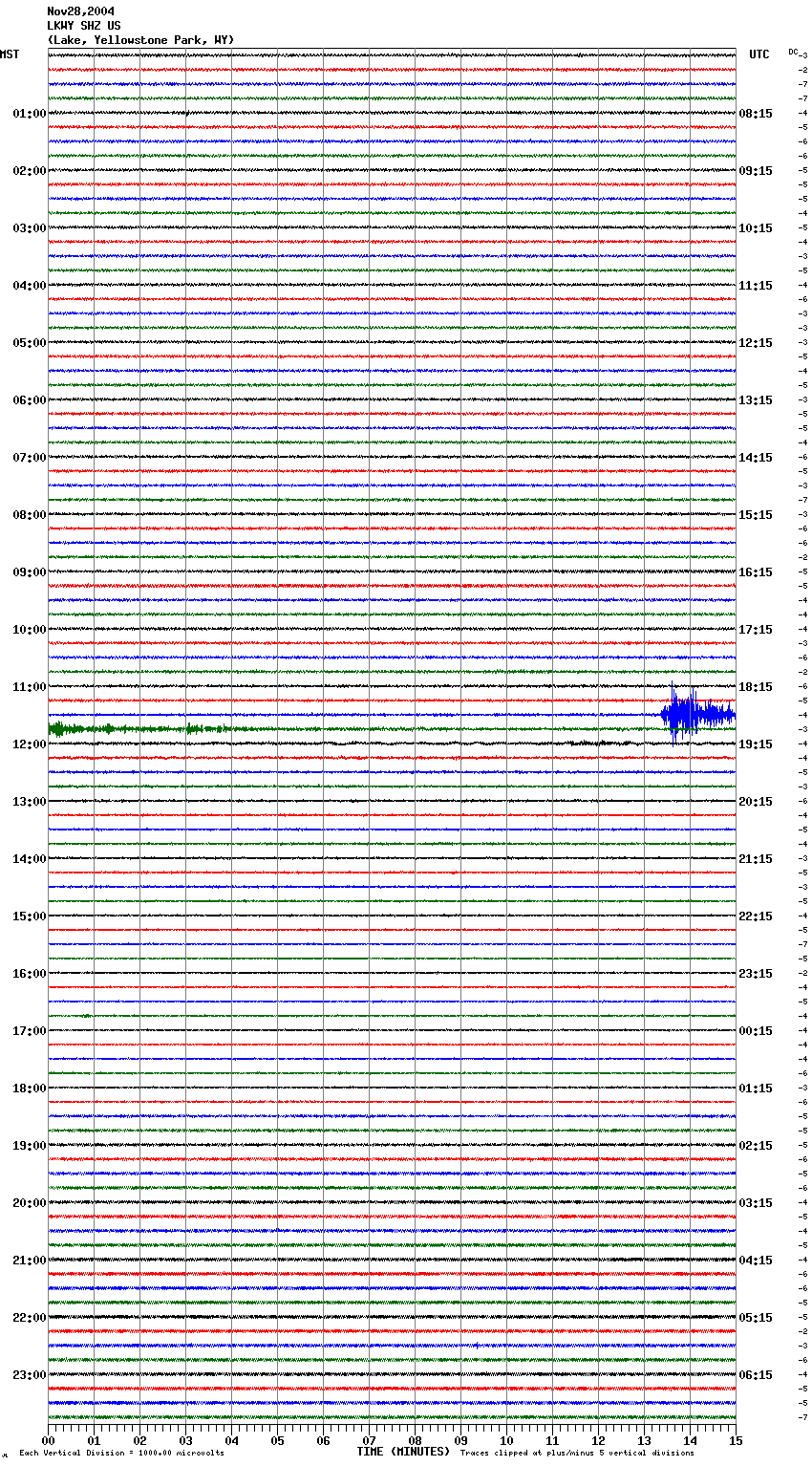Click the 12:15 UTC time label
The height and width of the screenshot is (1466, 812).
[756, 343]
